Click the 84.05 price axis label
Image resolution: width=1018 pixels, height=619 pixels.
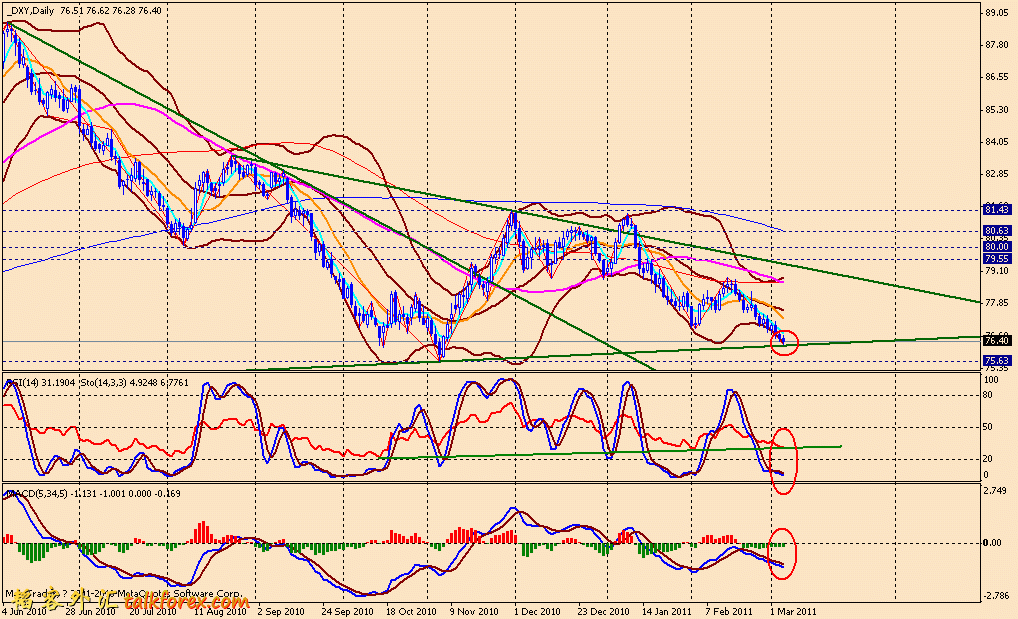click(997, 142)
